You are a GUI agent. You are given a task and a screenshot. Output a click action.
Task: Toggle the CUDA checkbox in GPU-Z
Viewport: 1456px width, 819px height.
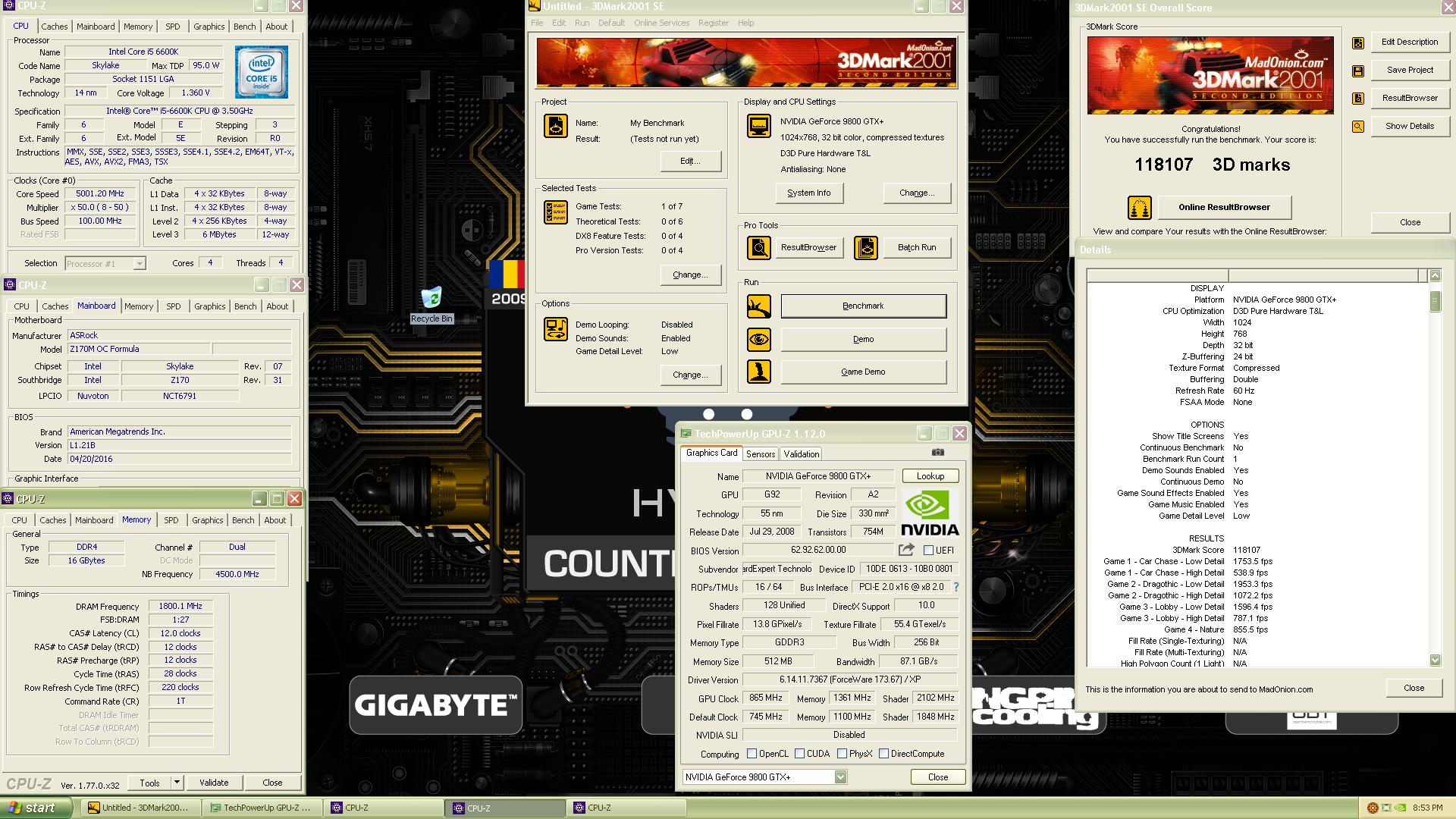pos(799,754)
